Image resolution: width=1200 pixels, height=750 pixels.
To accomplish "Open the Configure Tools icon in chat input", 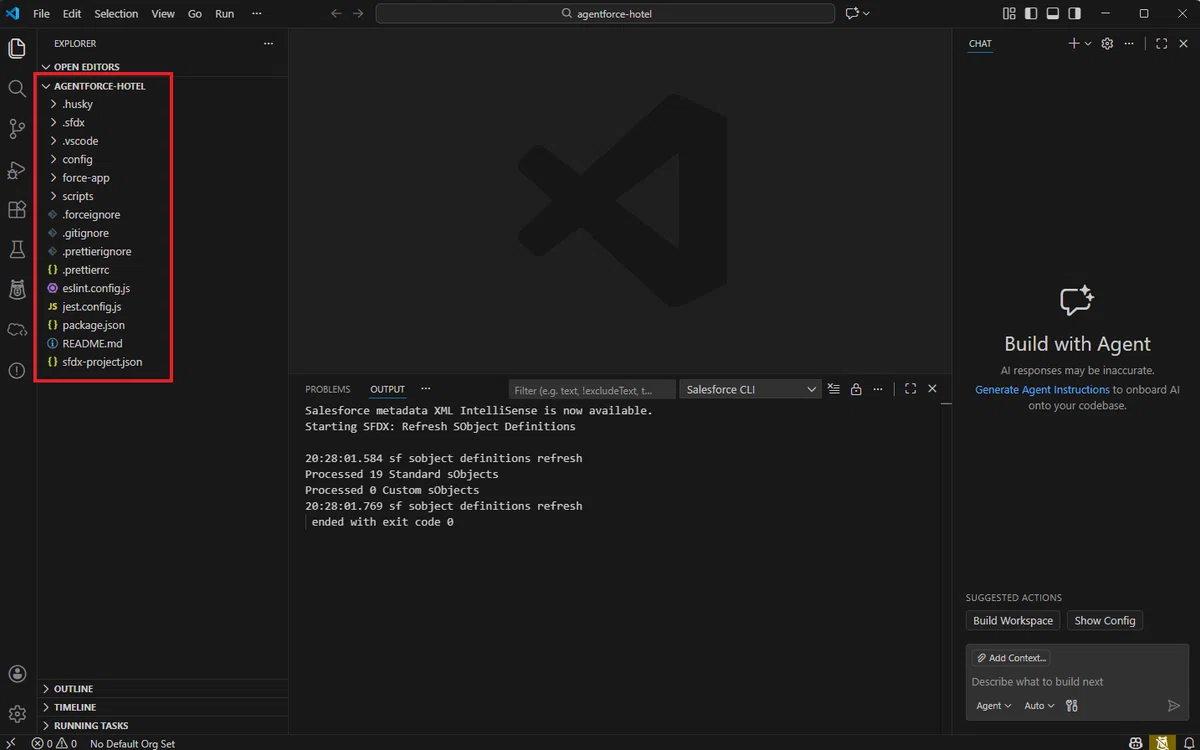I will [1072, 706].
